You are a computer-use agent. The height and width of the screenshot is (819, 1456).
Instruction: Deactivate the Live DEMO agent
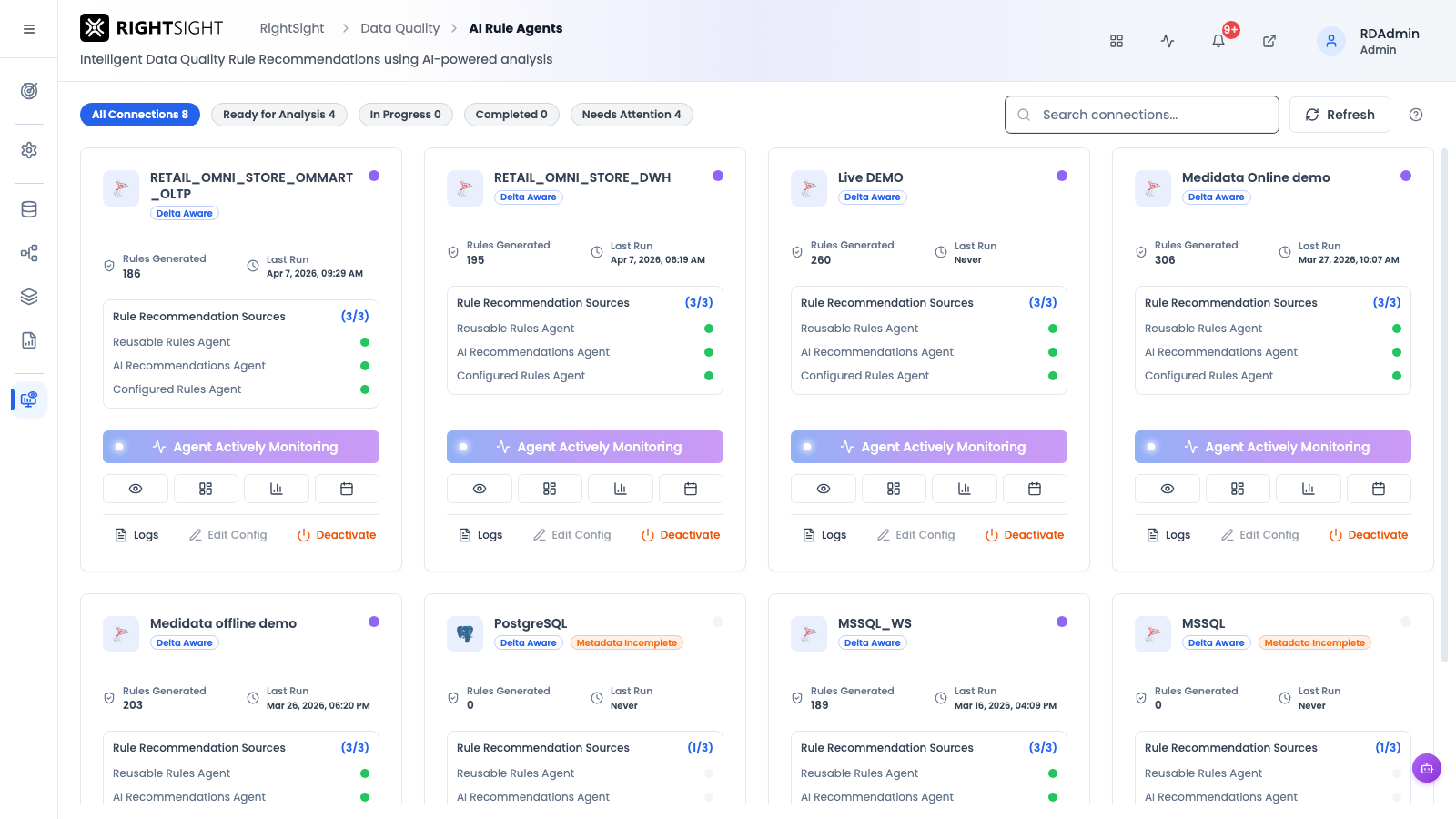[1025, 535]
